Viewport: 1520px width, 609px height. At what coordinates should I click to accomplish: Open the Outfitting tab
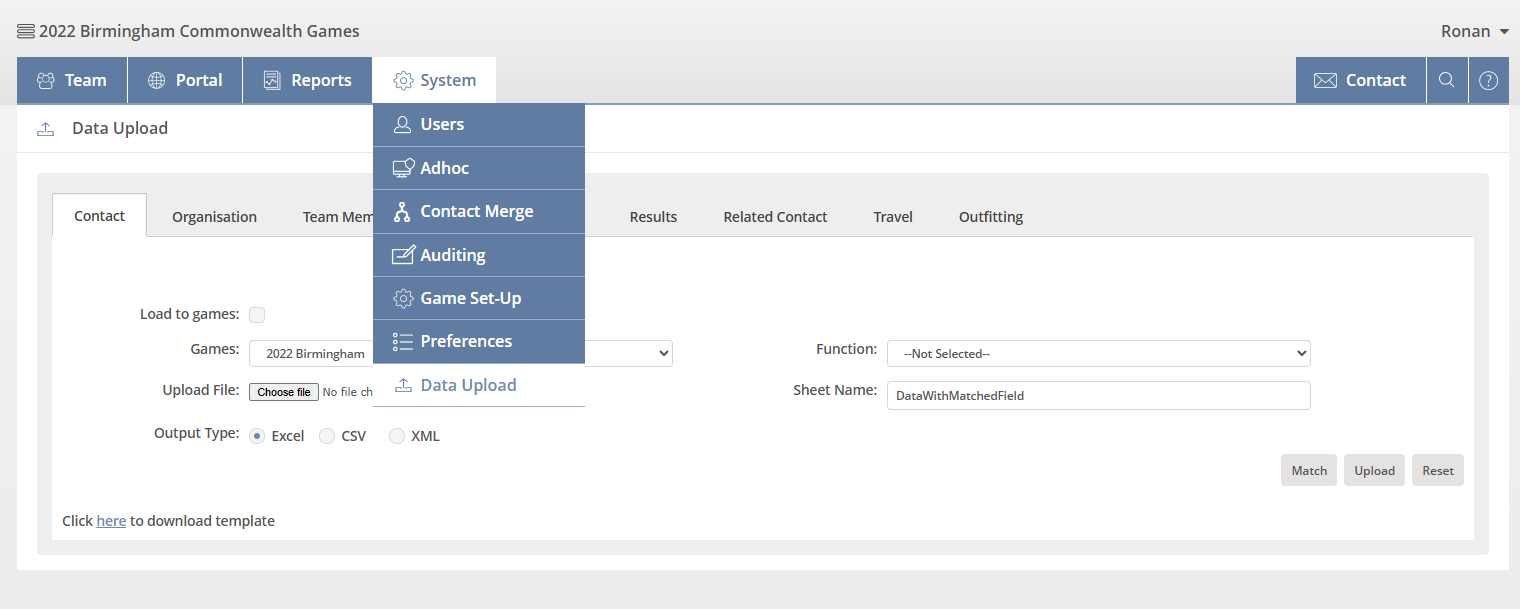[990, 216]
